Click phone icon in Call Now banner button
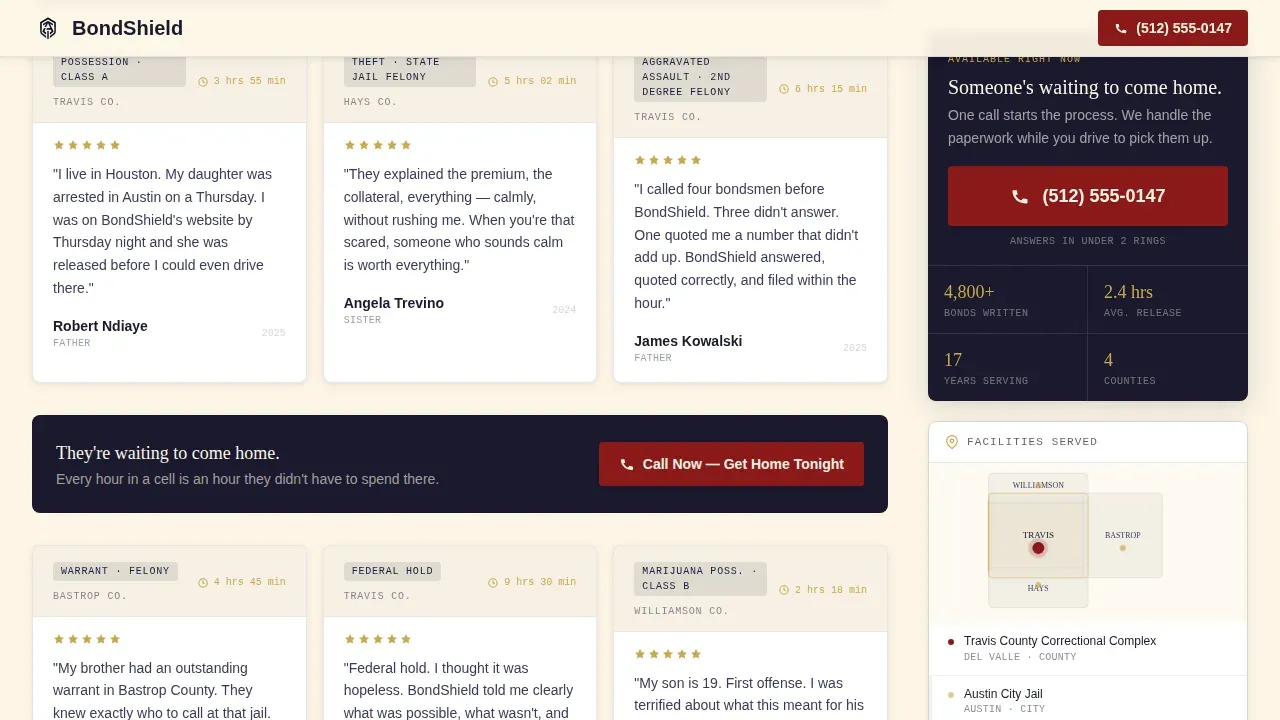Screen dimensions: 1280x720 627,465
